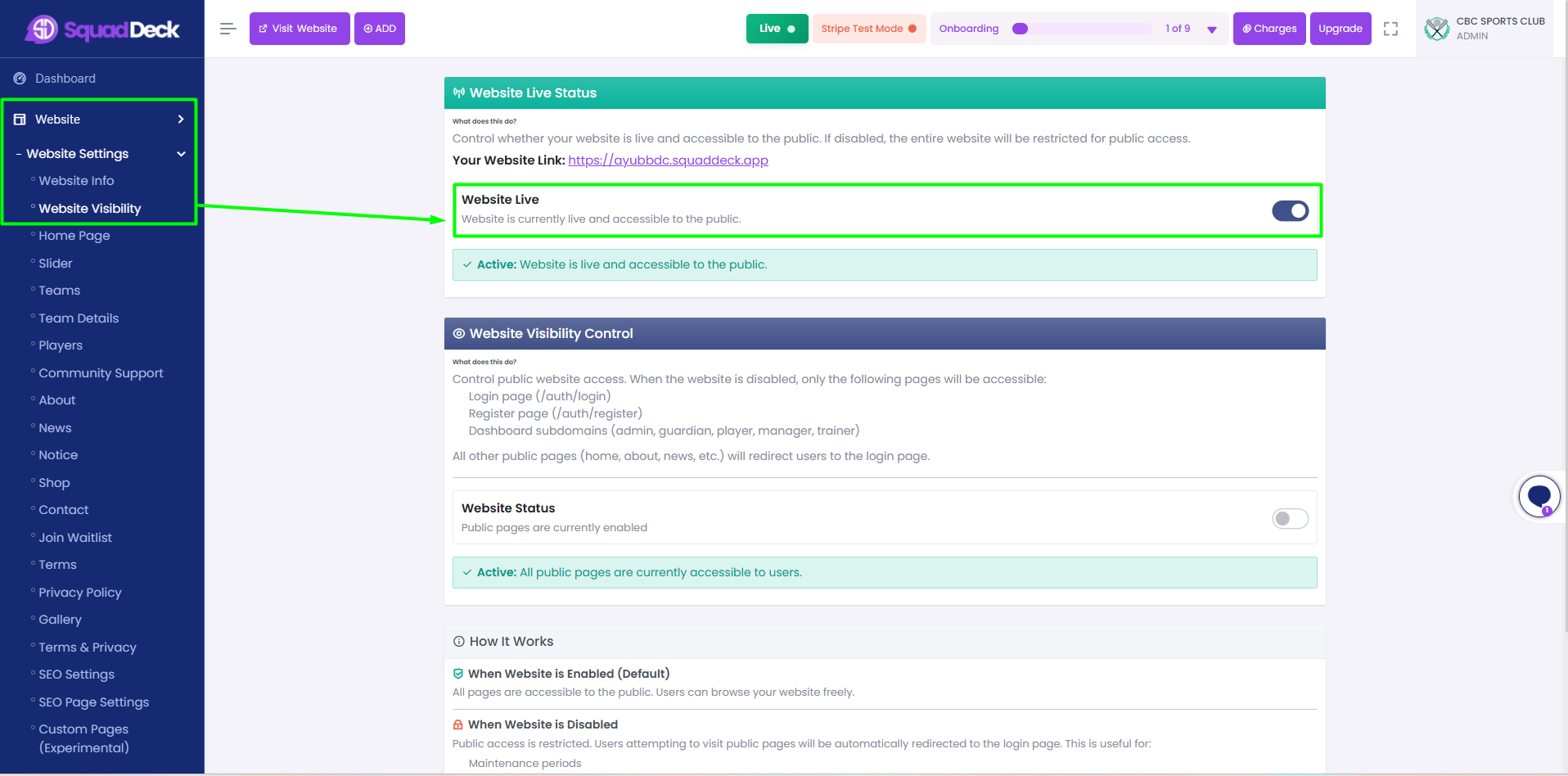The width and height of the screenshot is (1568, 776).
Task: Open Privacy Policy settings
Action: 80,593
